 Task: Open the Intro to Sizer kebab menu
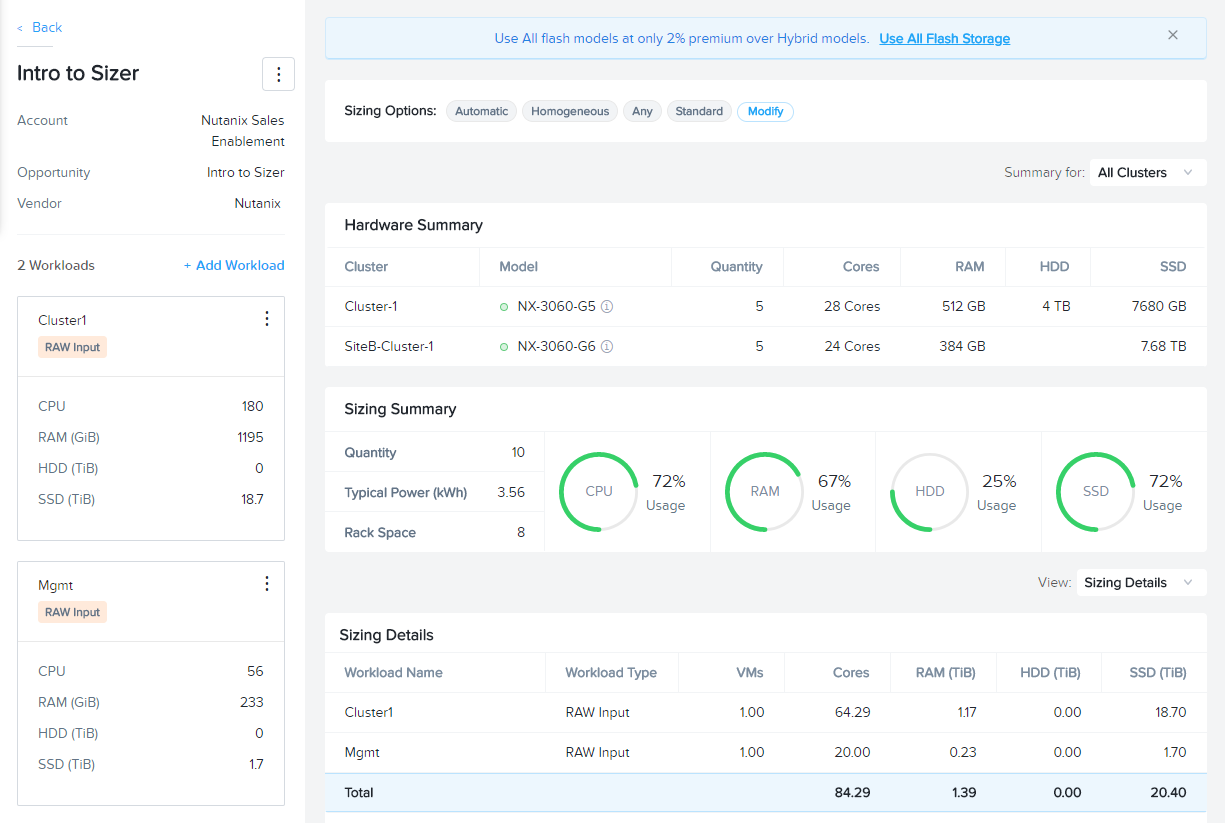[x=278, y=74]
